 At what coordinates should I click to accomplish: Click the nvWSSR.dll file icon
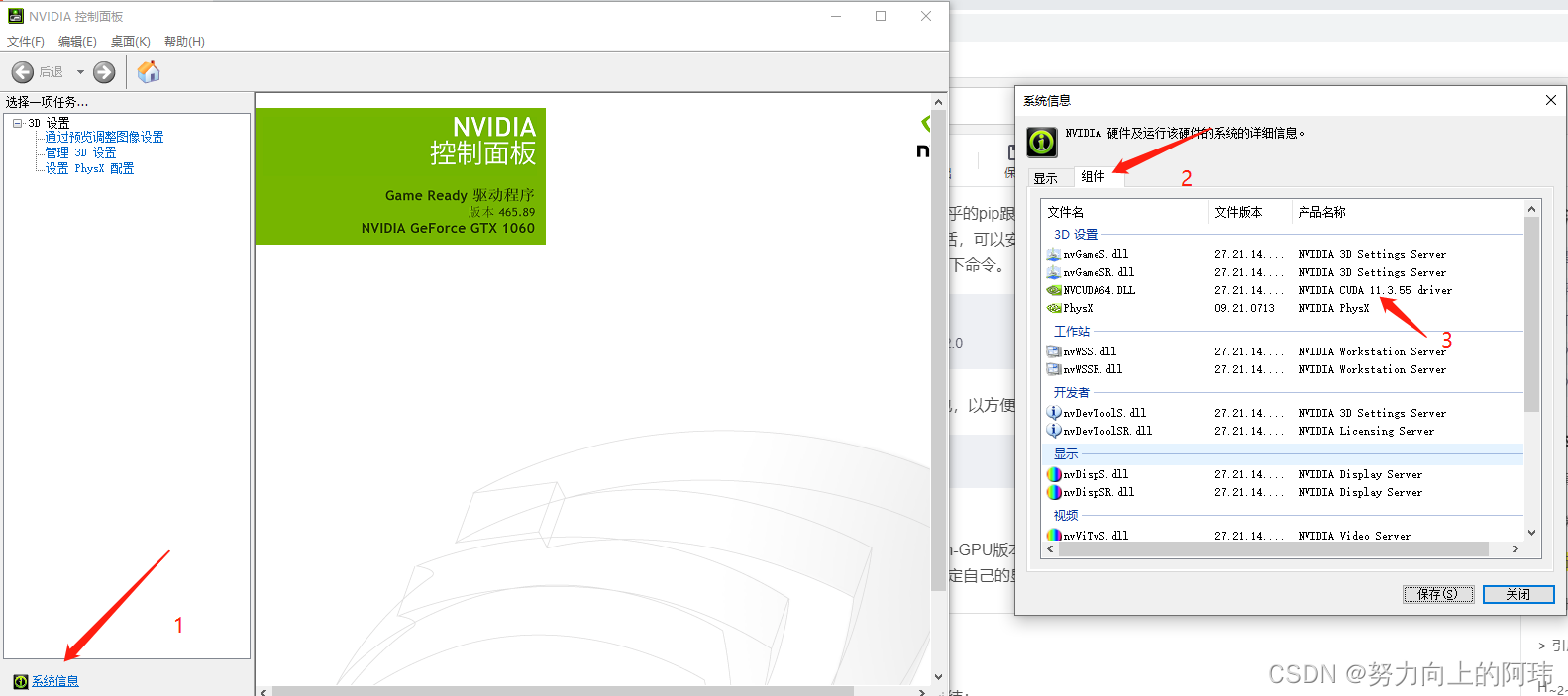(x=1054, y=369)
